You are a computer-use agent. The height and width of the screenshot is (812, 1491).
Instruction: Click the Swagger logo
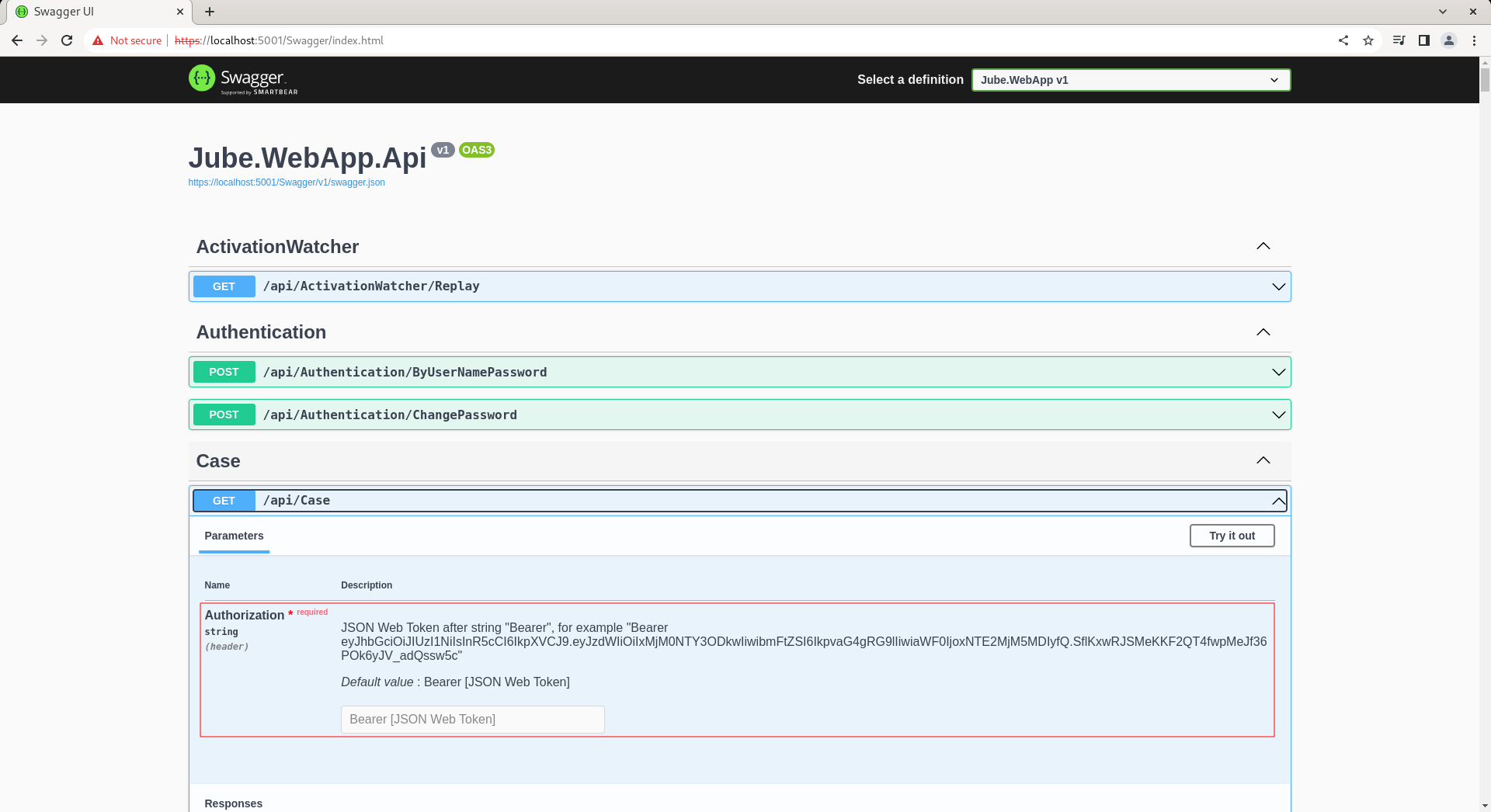(x=243, y=79)
